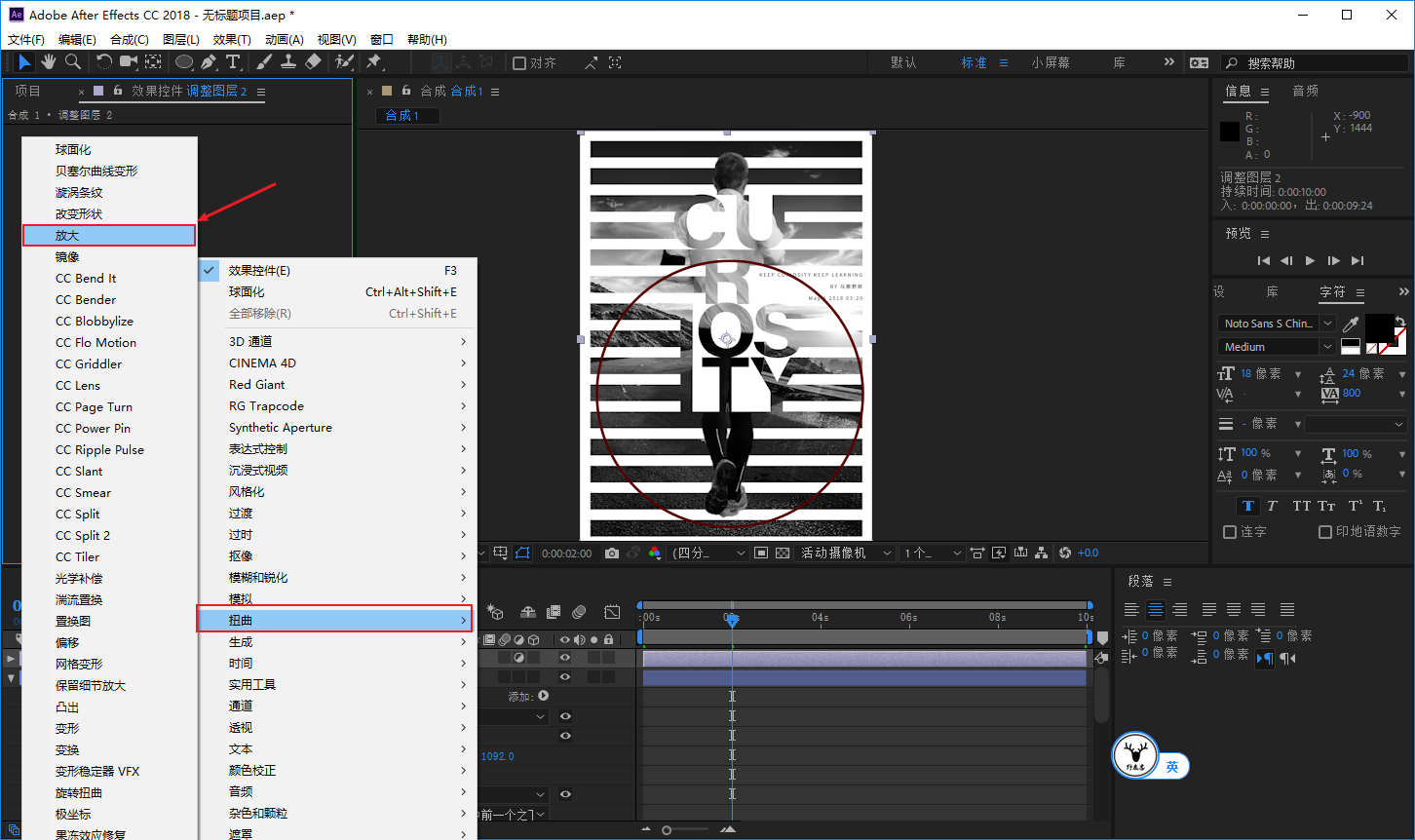Select the Horizontal Type tool
Image resolution: width=1415 pixels, height=840 pixels.
(233, 62)
